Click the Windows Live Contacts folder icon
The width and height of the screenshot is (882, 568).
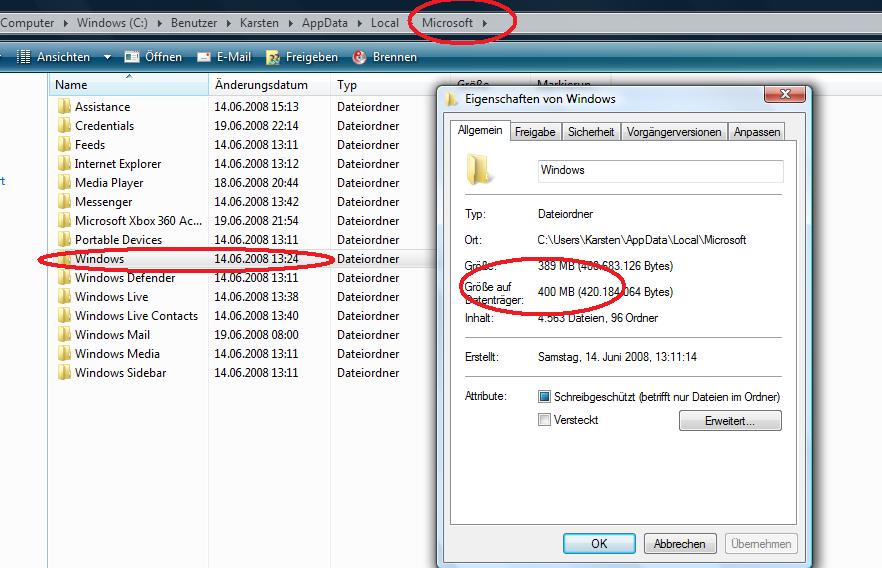point(65,315)
